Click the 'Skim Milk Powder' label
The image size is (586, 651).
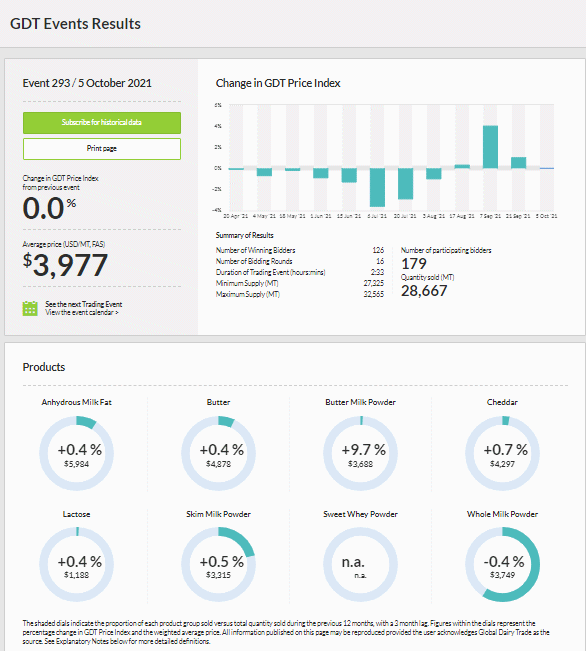tap(218, 514)
